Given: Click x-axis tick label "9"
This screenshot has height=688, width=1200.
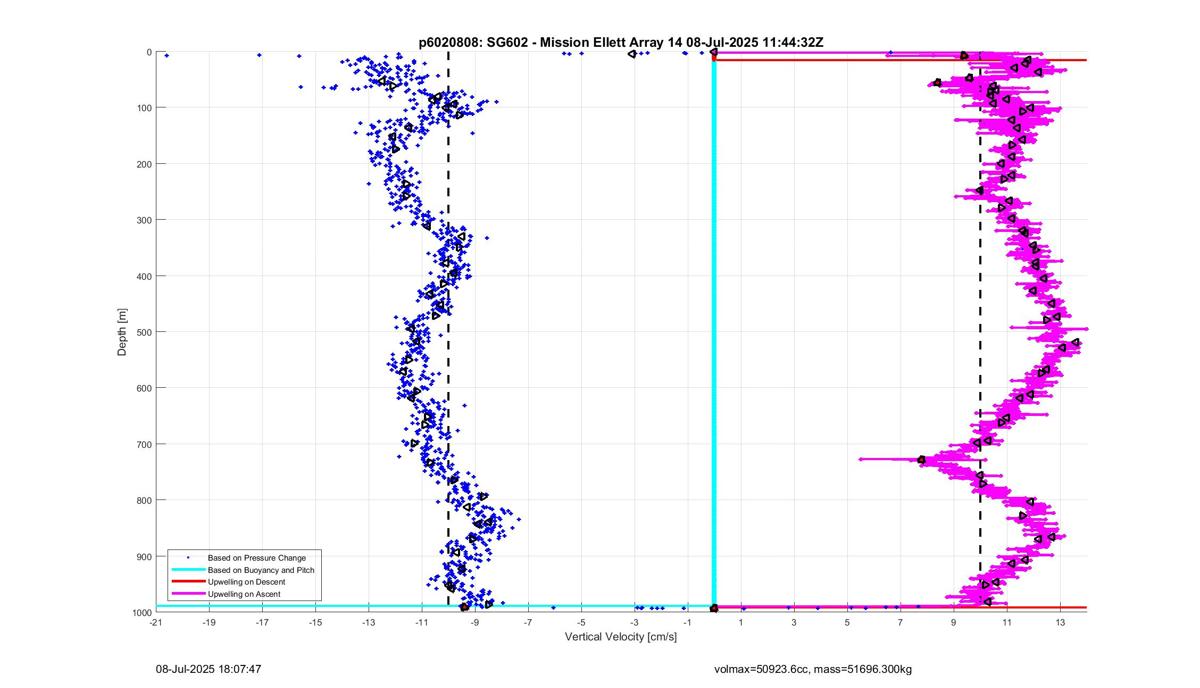Looking at the screenshot, I should coord(953,622).
